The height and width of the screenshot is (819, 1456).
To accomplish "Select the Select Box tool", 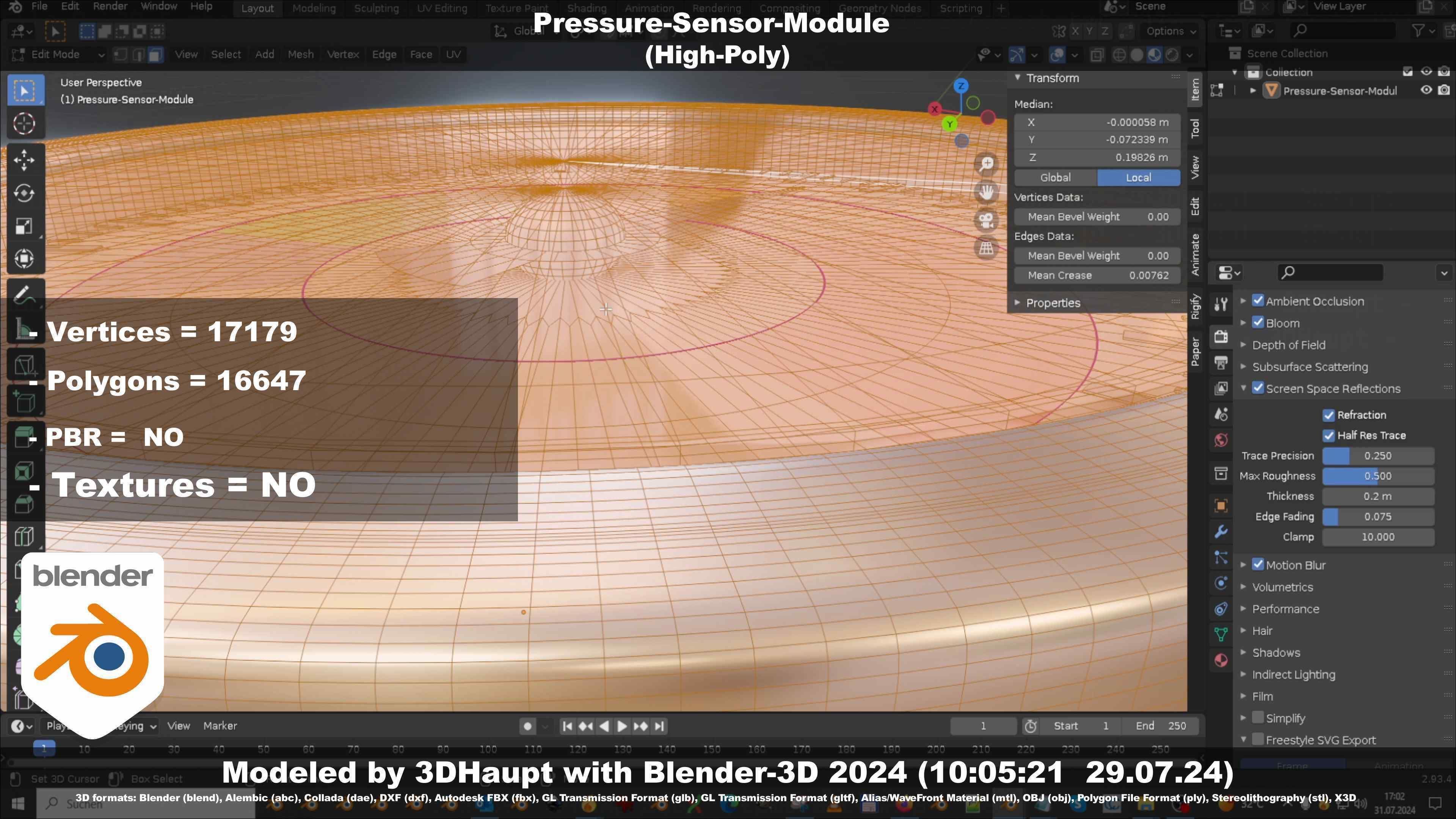I will [x=24, y=91].
